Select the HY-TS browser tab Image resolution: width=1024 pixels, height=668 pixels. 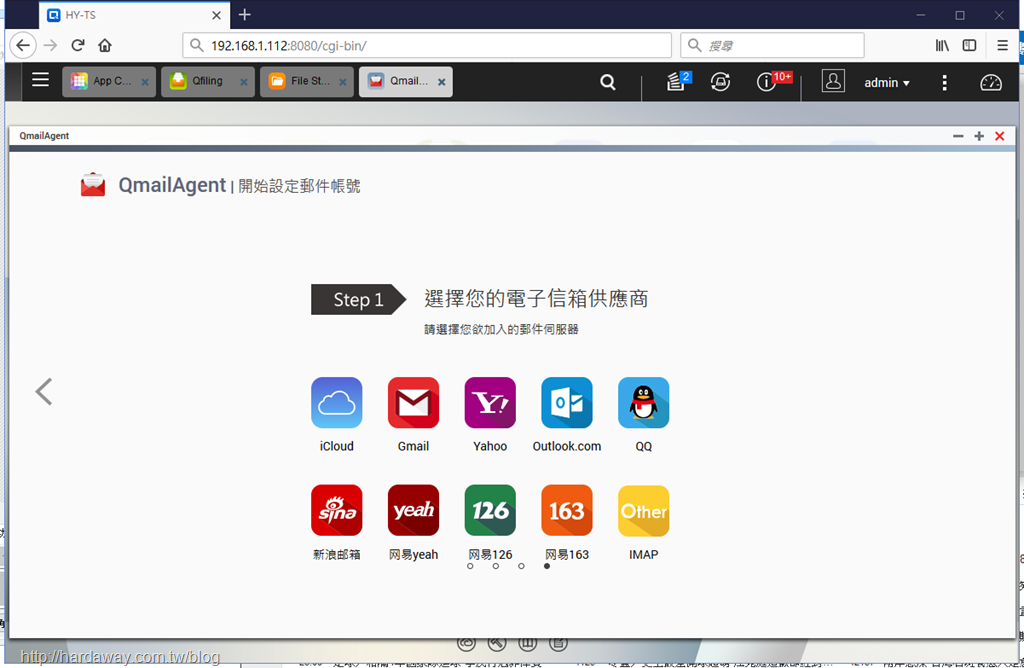[x=135, y=15]
